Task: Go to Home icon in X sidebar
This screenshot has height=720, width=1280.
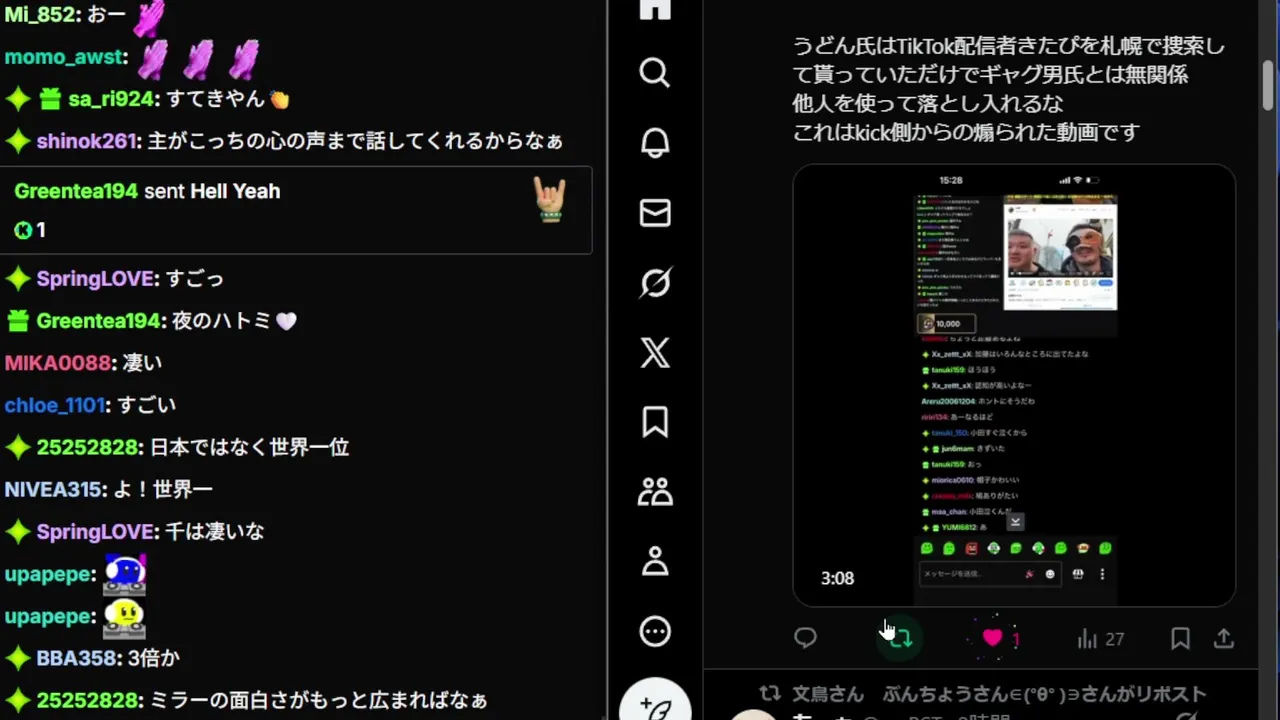Action: click(655, 8)
